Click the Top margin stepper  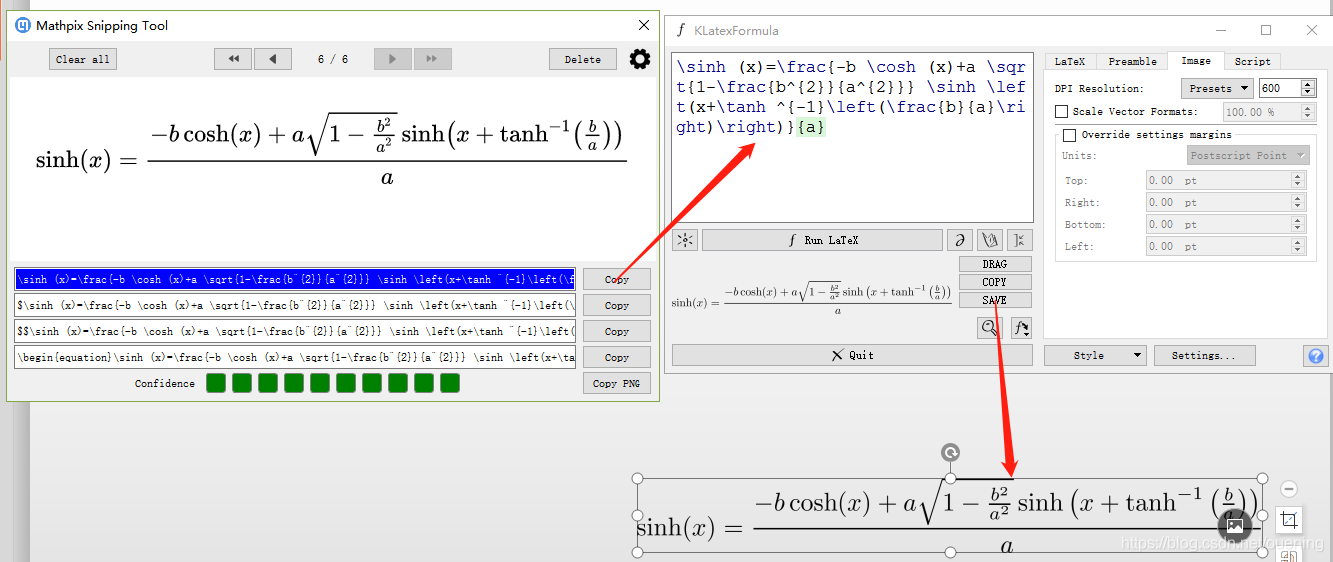pos(1298,181)
